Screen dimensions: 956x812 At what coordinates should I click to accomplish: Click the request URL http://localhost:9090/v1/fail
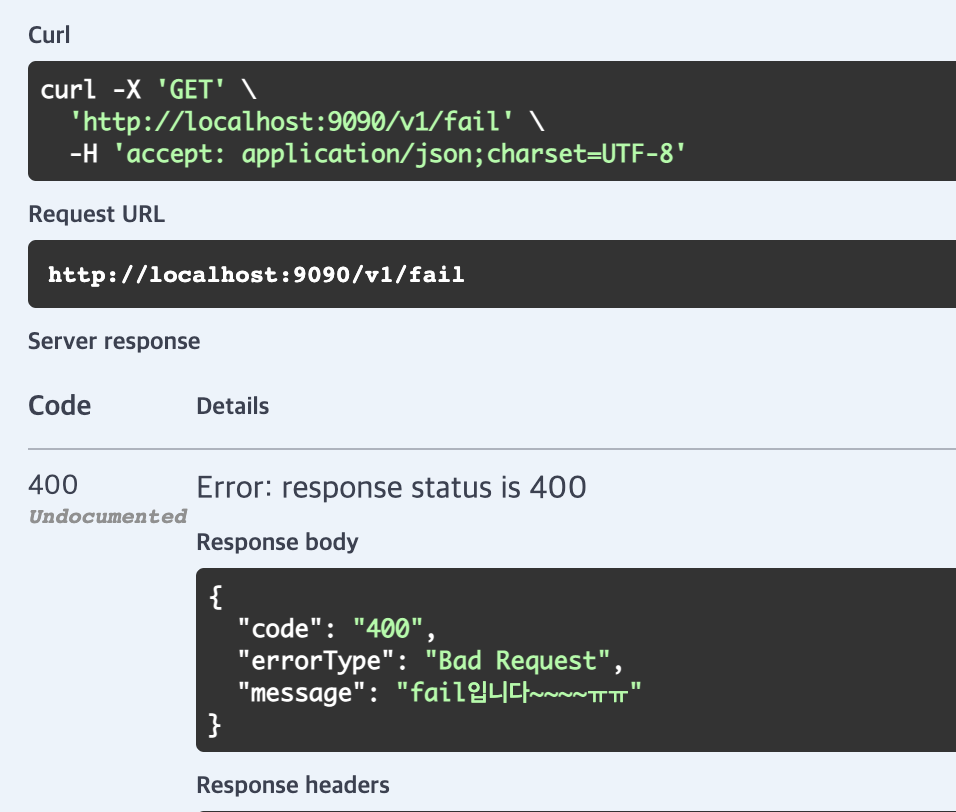[x=256, y=274]
